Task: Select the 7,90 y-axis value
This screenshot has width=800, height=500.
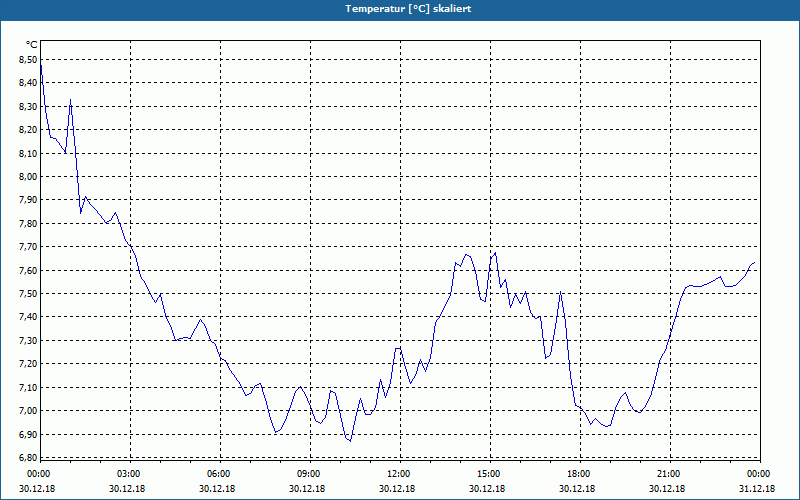Action: tap(28, 200)
